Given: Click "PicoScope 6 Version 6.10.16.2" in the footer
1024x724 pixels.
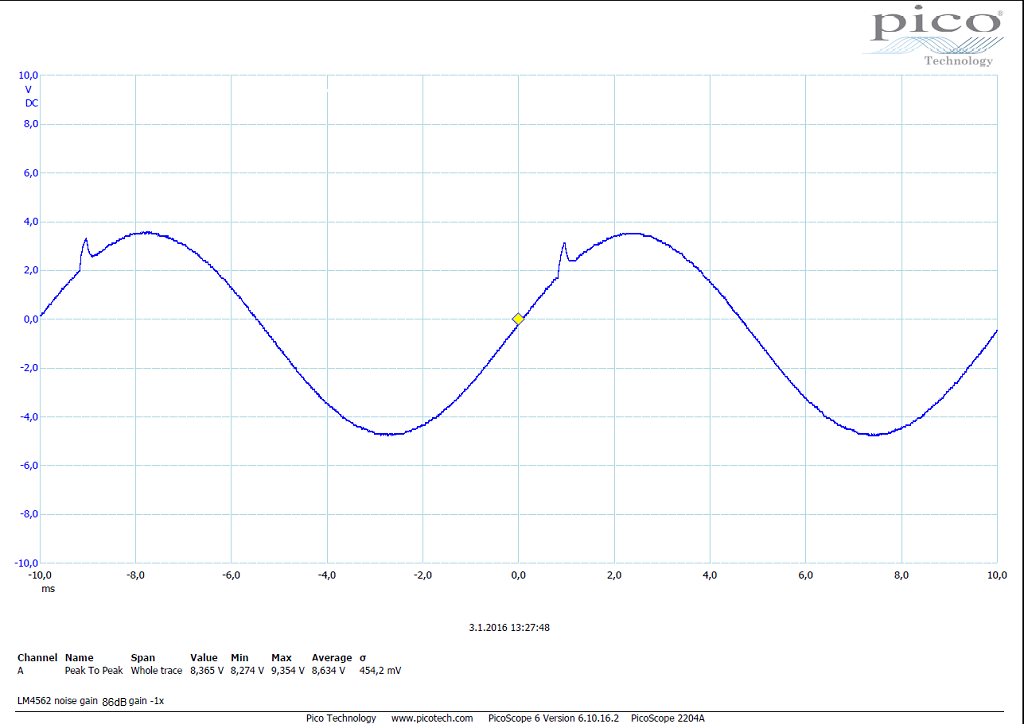Looking at the screenshot, I should point(553,718).
